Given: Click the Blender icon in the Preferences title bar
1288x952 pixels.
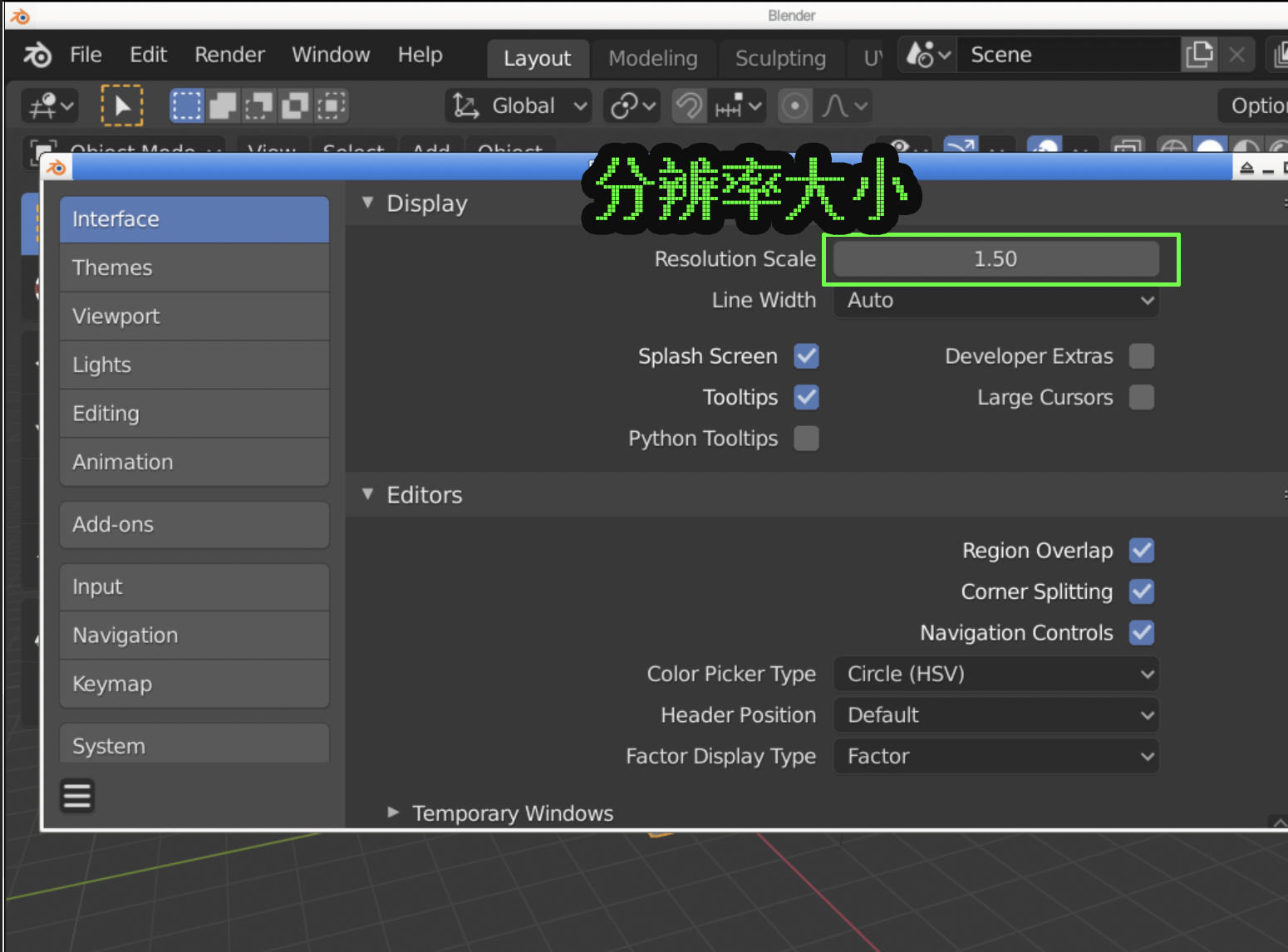Looking at the screenshot, I should (x=57, y=168).
